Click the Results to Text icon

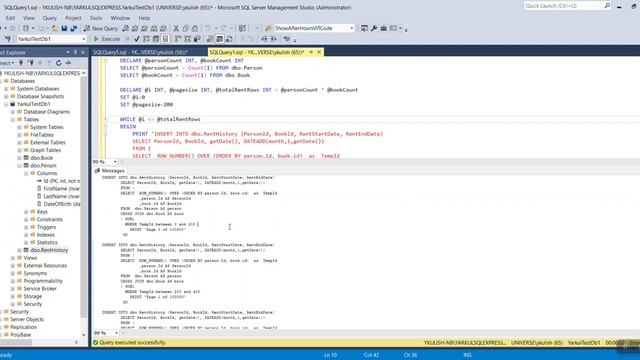pyautogui.click(x=210, y=39)
